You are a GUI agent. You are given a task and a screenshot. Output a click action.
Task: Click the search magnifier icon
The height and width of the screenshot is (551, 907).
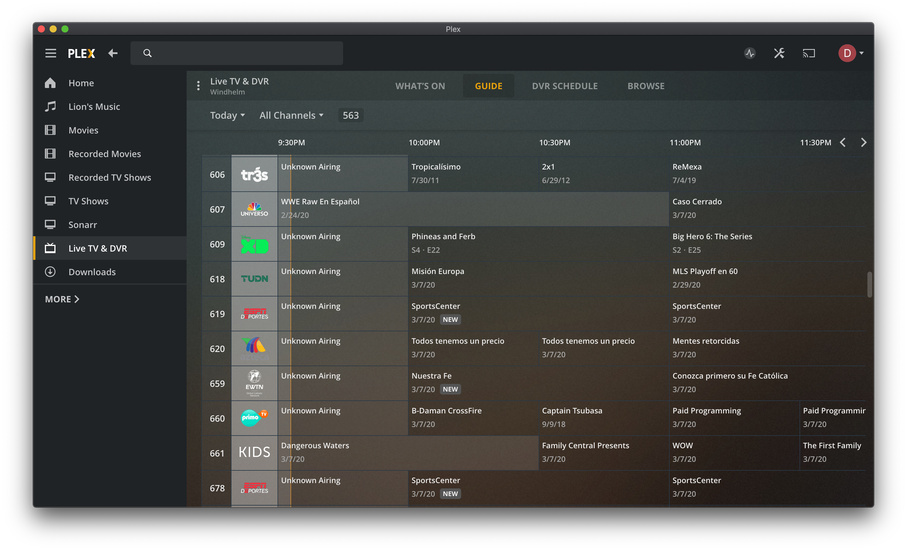[148, 53]
